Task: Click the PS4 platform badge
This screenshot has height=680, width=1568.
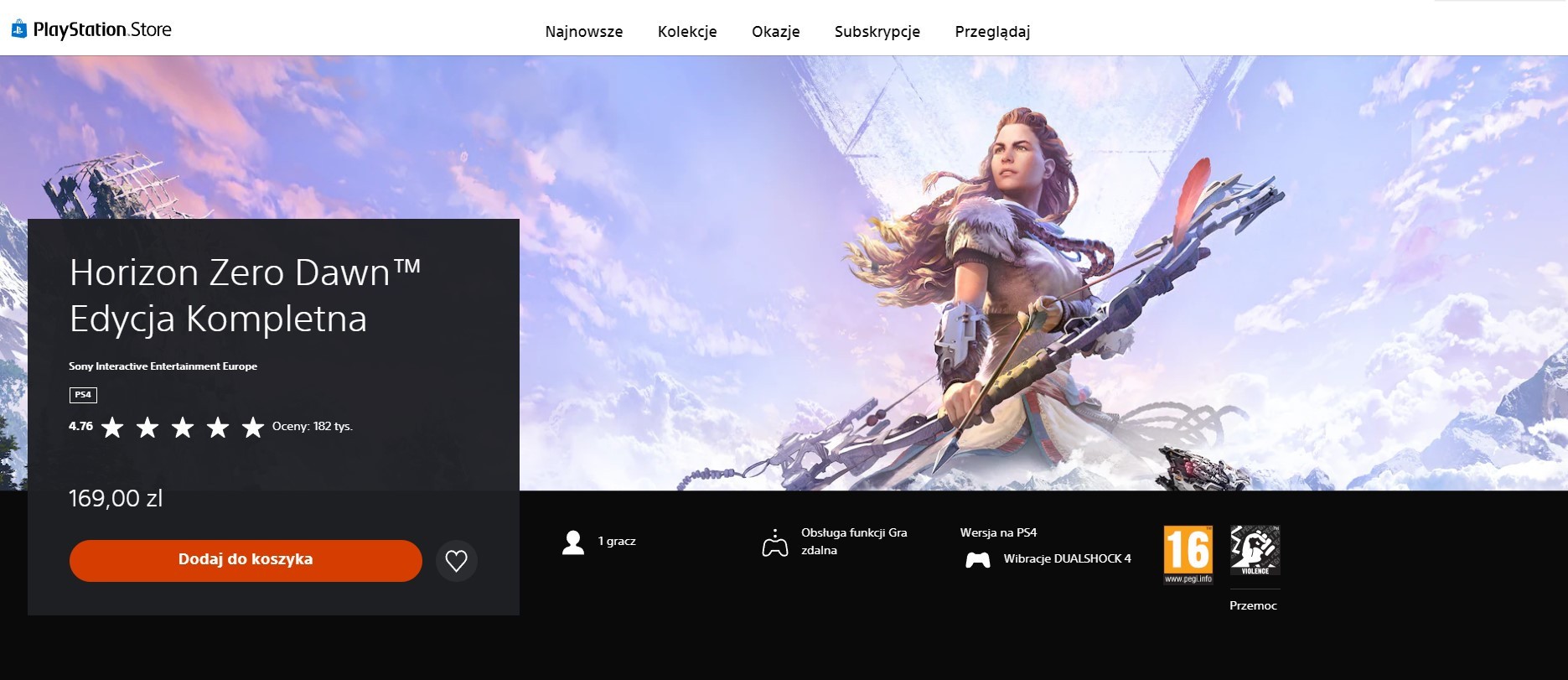Action: pos(83,395)
